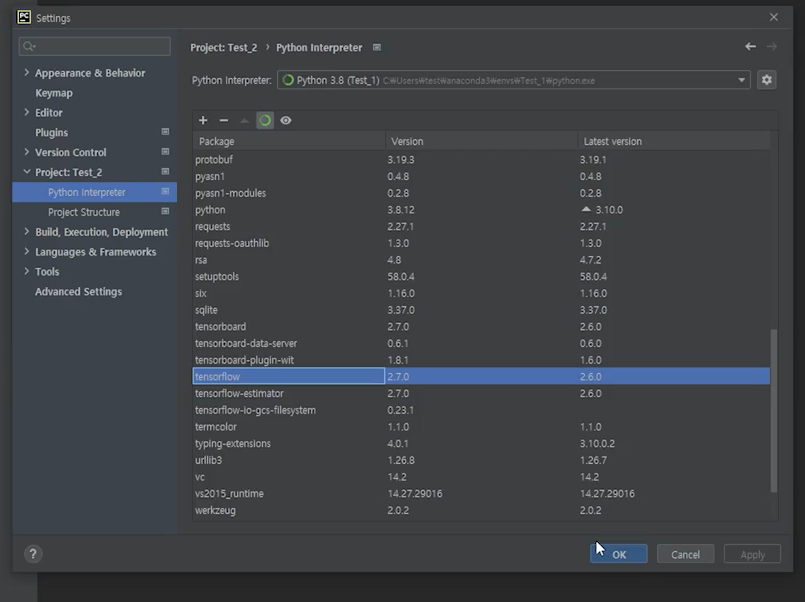Click the Apply button

click(x=752, y=554)
